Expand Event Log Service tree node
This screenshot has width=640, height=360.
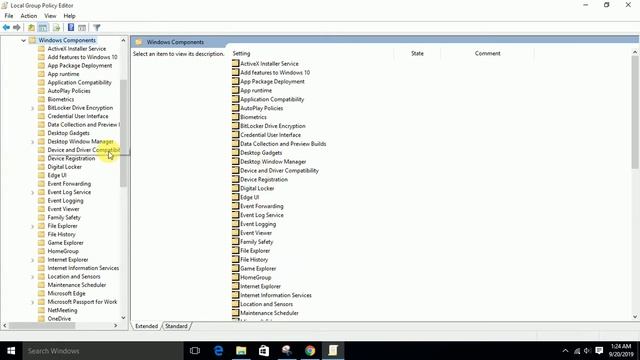pos(33,192)
